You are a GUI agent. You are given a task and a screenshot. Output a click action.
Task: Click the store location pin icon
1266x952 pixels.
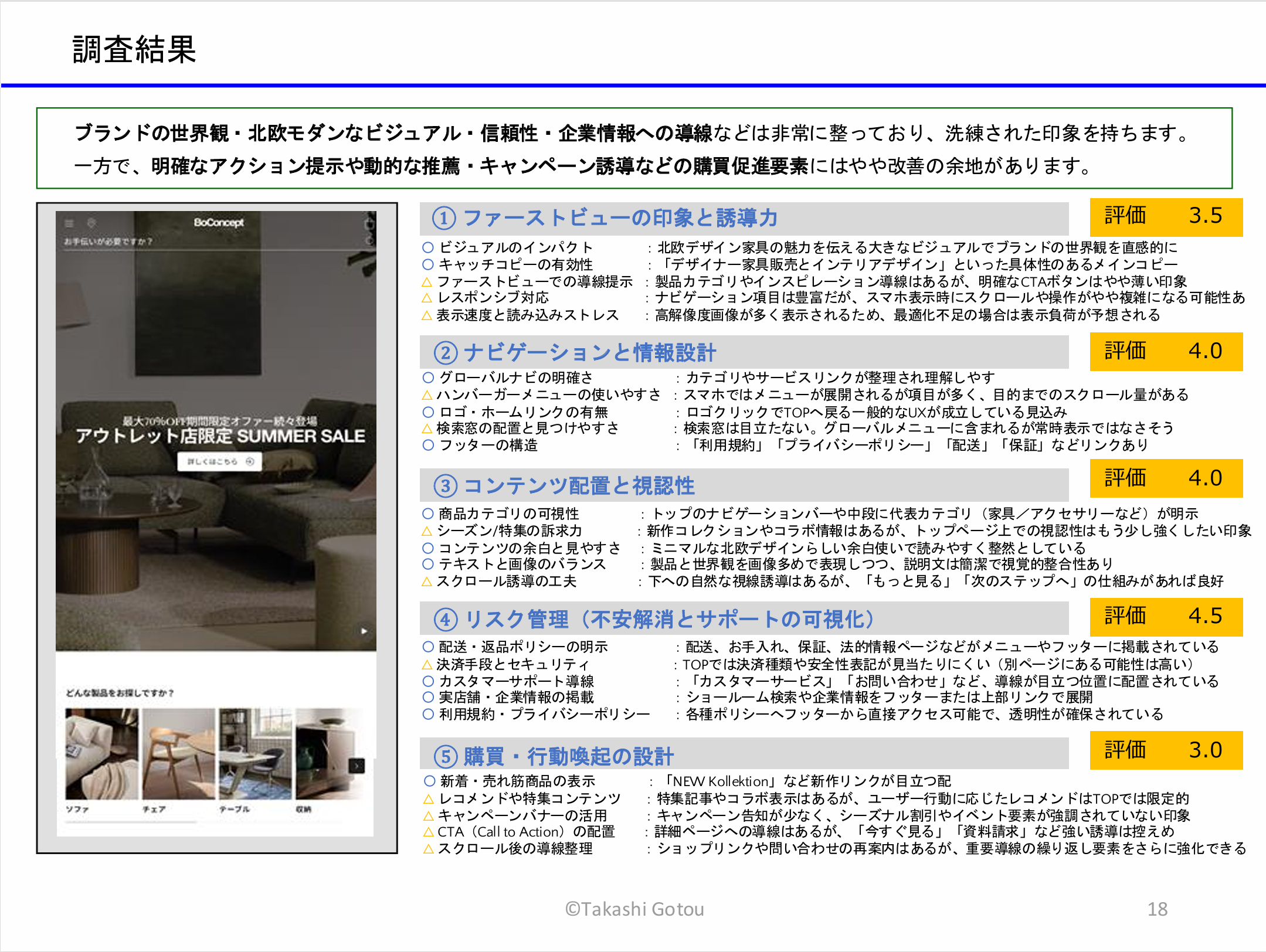click(91, 223)
